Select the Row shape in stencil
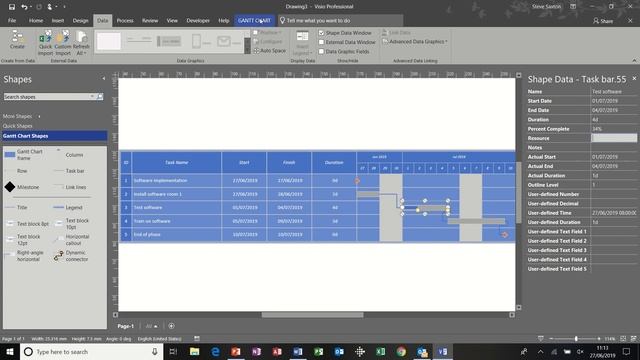 (16, 171)
